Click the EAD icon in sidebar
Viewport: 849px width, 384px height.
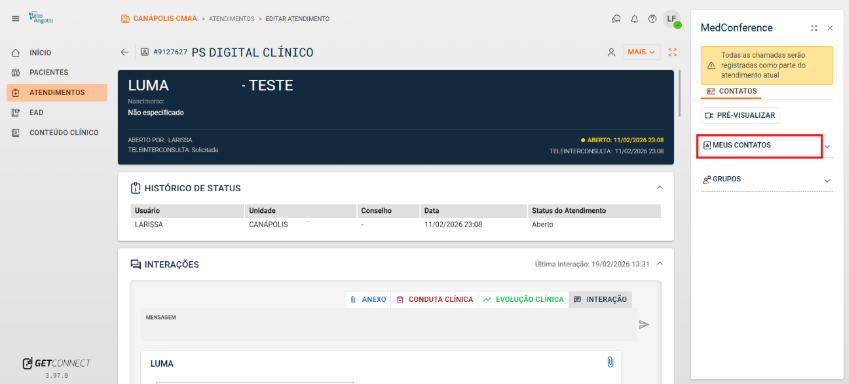click(16, 113)
